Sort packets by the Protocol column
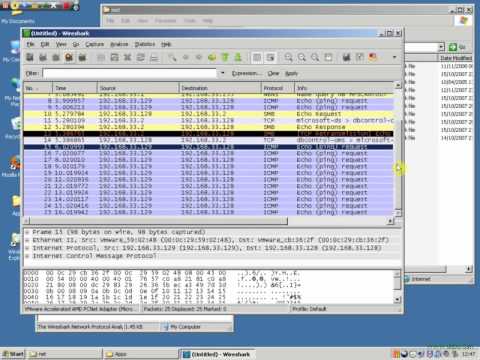Image resolution: width=480 pixels, height=360 pixels. [278, 88]
